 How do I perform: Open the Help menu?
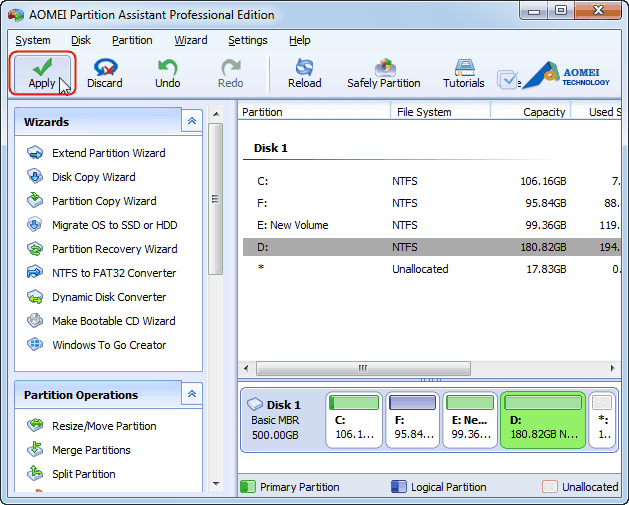click(300, 41)
